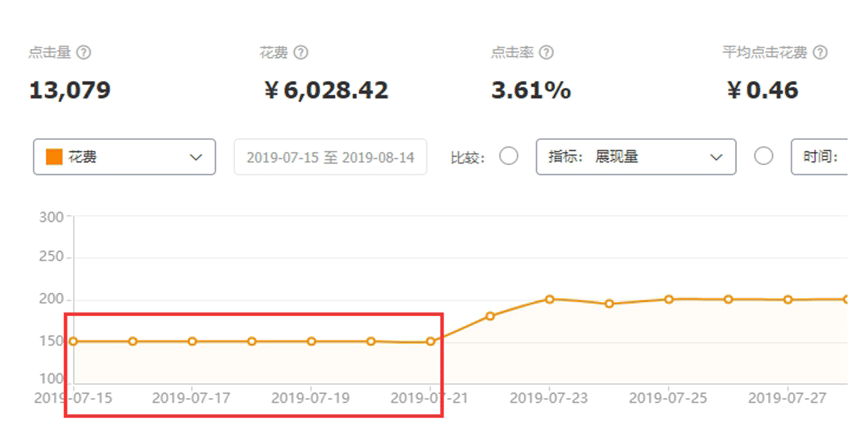Click the date range field 2019-07-15 至 2019-08-14
Image resolution: width=849 pixels, height=425 pixels.
[x=330, y=157]
